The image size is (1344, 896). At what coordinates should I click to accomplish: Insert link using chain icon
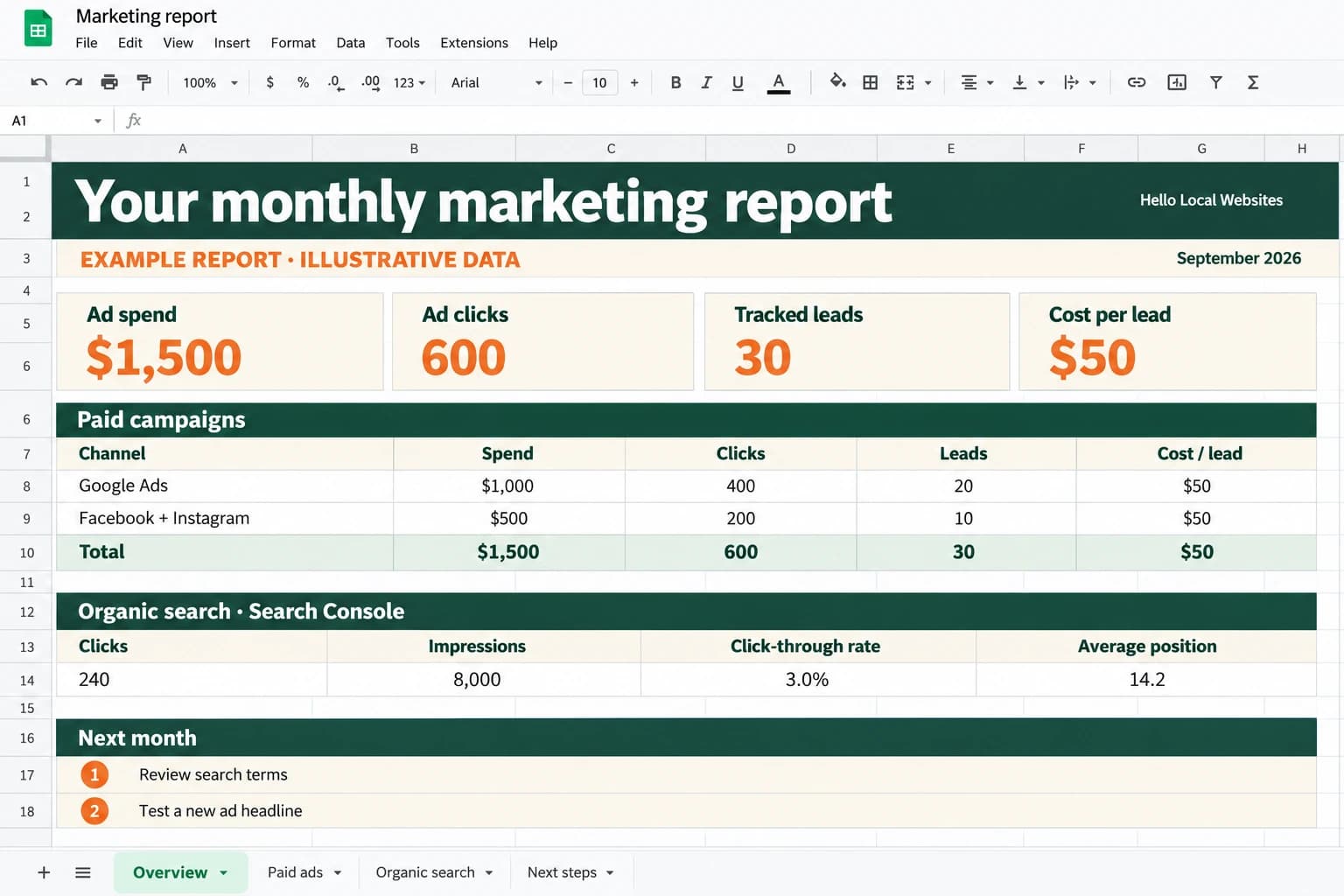(1136, 82)
